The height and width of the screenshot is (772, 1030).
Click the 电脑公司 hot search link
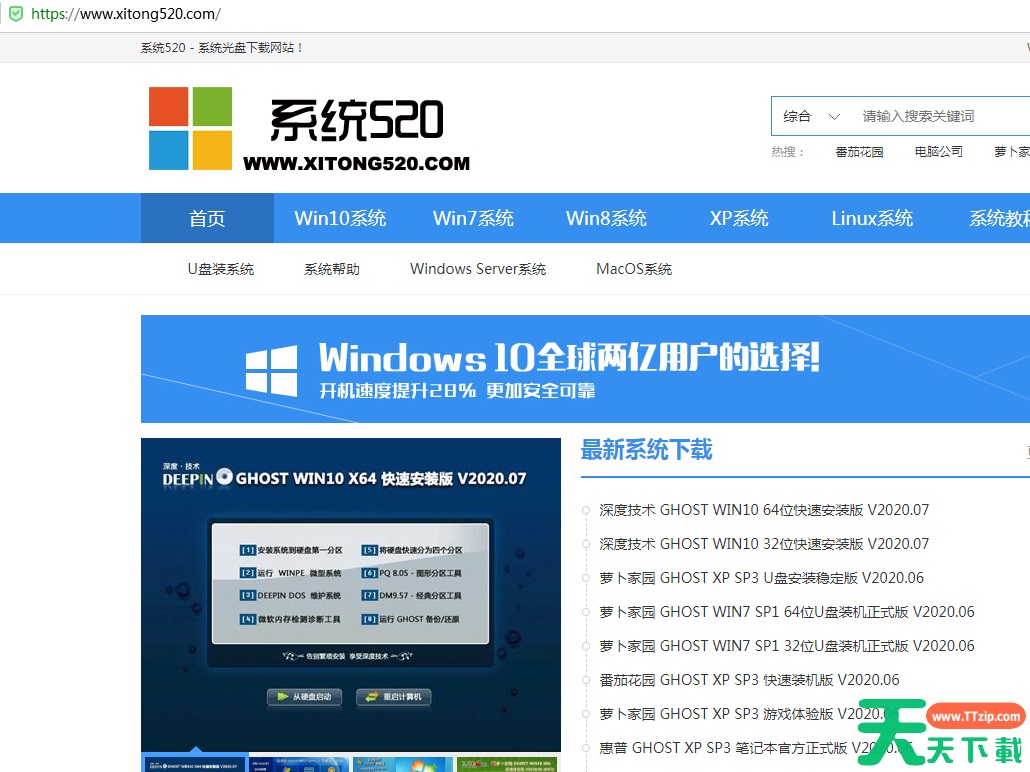(939, 152)
